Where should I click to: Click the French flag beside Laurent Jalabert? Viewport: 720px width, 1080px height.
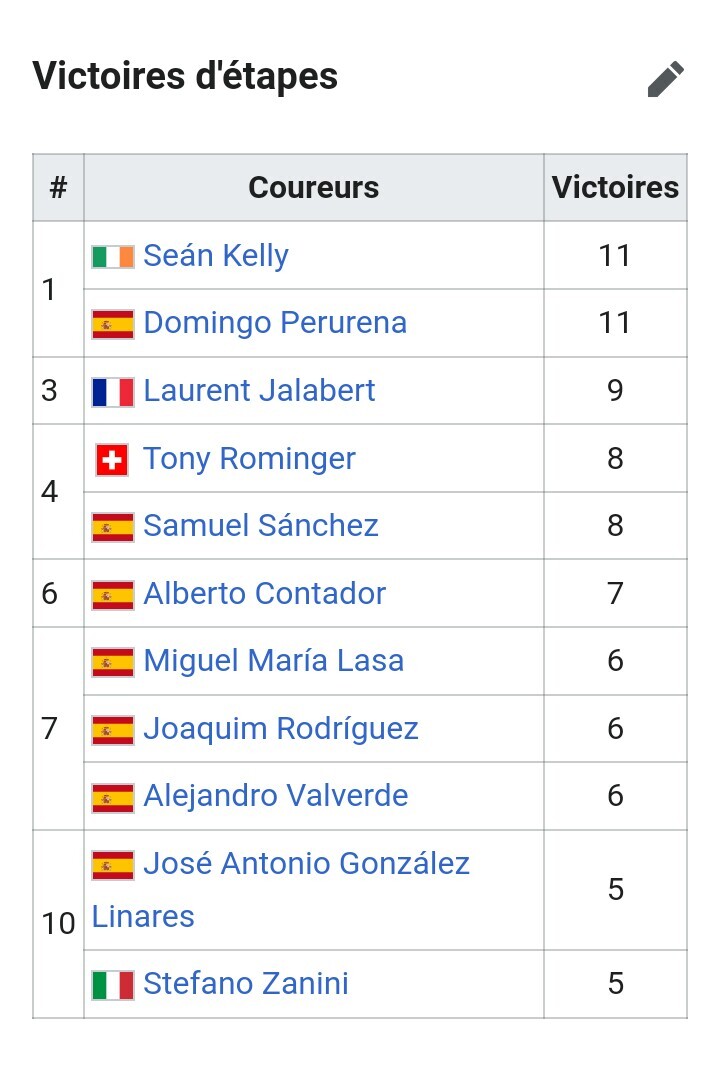pyautogui.click(x=113, y=391)
